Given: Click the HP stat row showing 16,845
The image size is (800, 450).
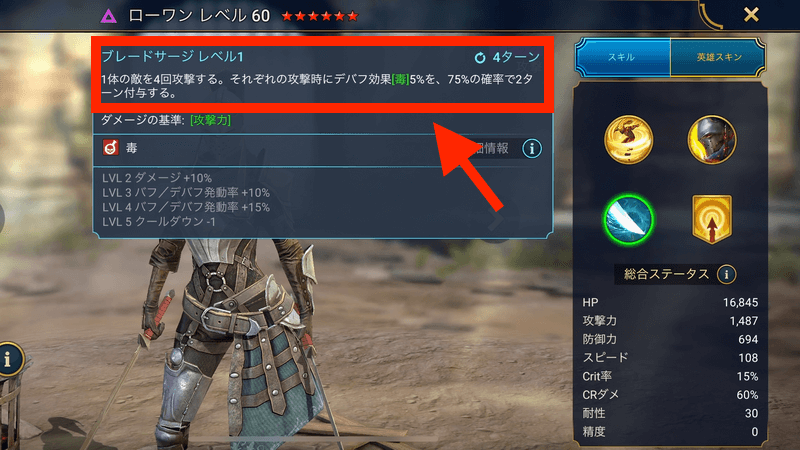Looking at the screenshot, I should coord(670,303).
